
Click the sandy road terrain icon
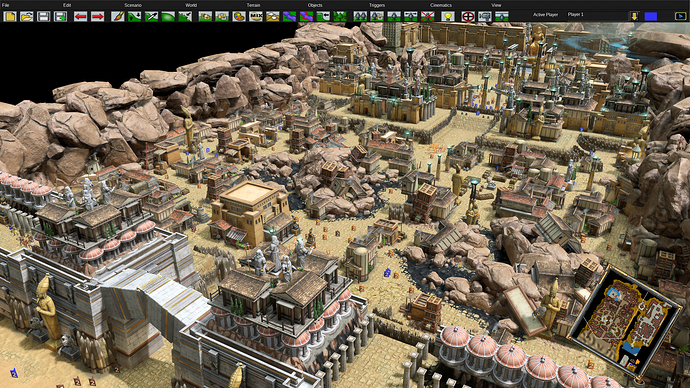(273, 17)
